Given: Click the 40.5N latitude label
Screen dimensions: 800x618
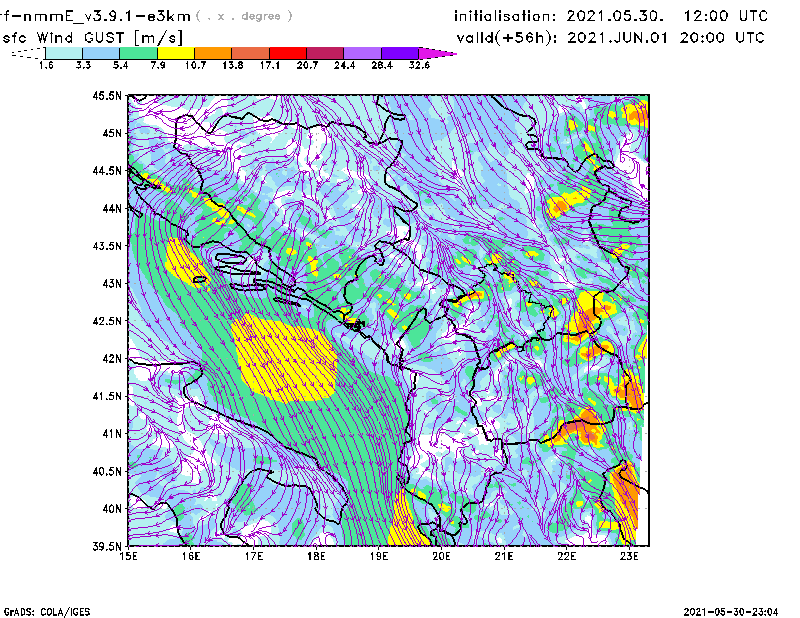Looking at the screenshot, I should pyautogui.click(x=107, y=471).
